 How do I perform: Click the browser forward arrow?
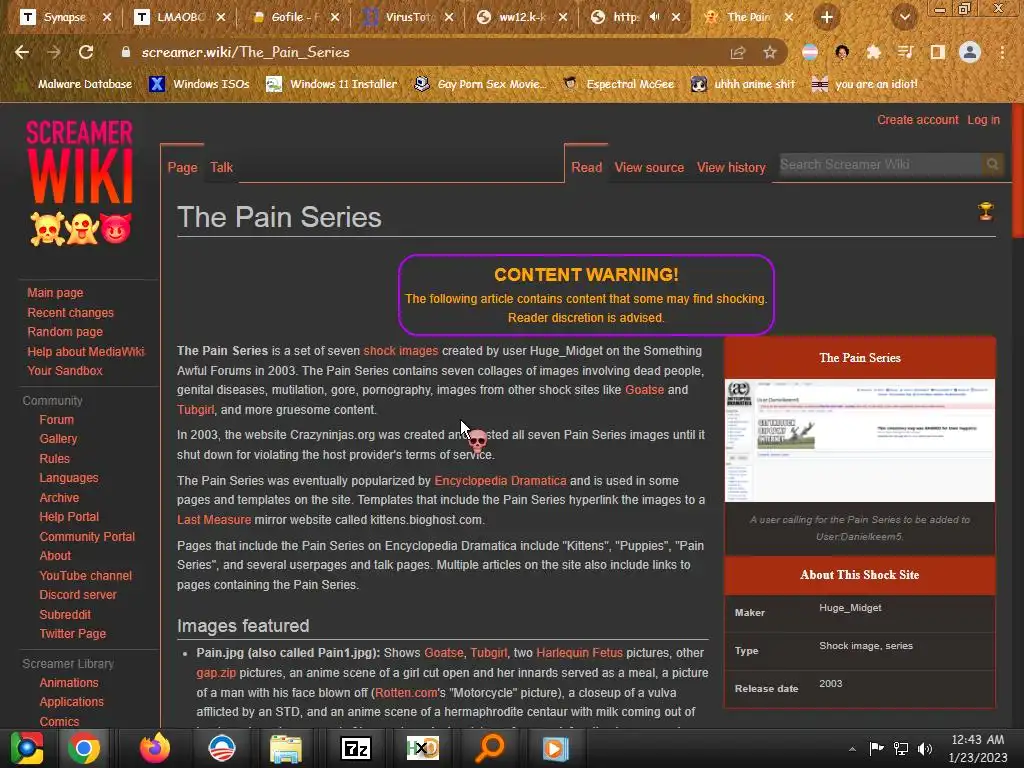(x=54, y=52)
